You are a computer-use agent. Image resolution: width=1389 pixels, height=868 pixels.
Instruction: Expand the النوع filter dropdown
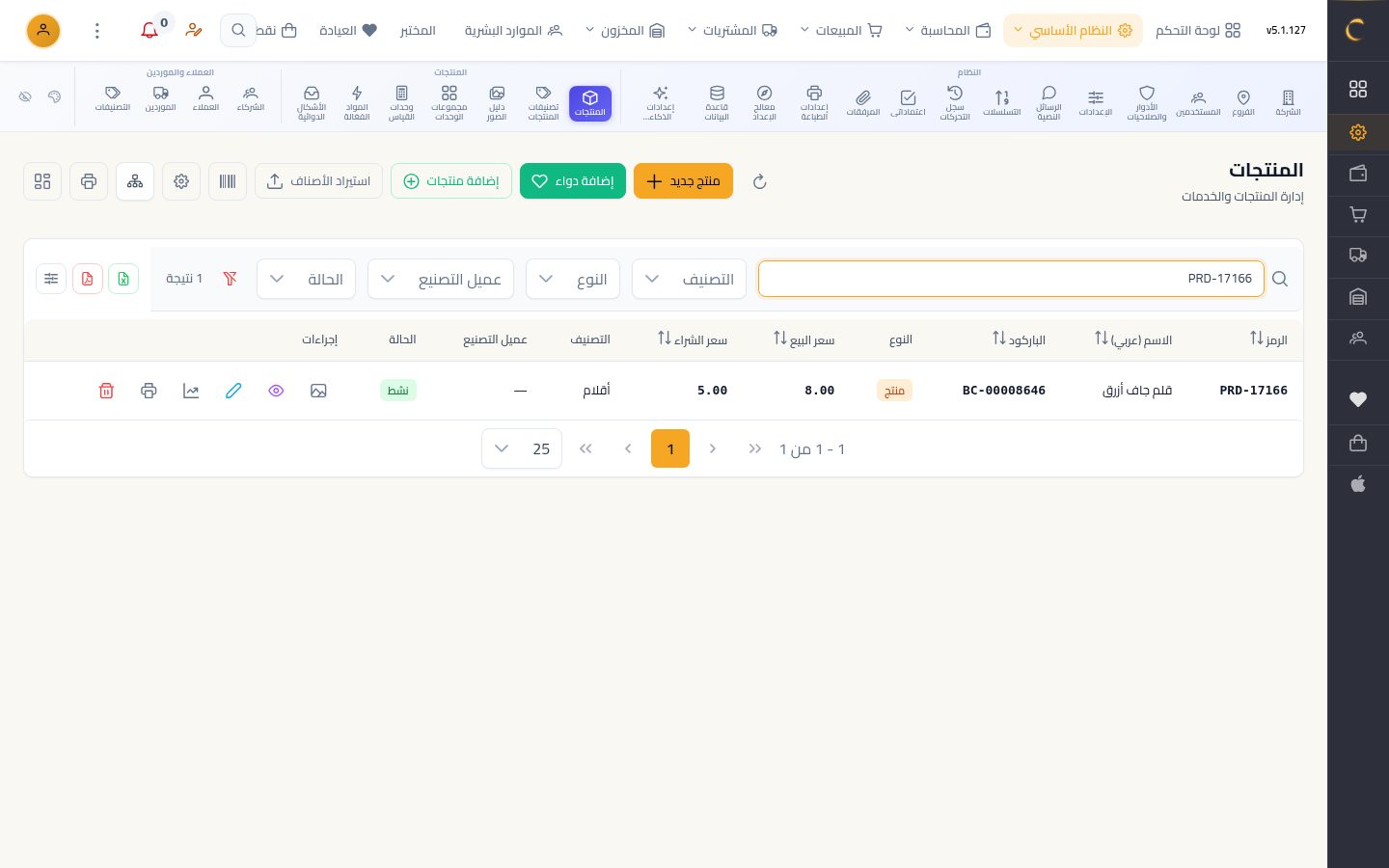pyautogui.click(x=573, y=279)
